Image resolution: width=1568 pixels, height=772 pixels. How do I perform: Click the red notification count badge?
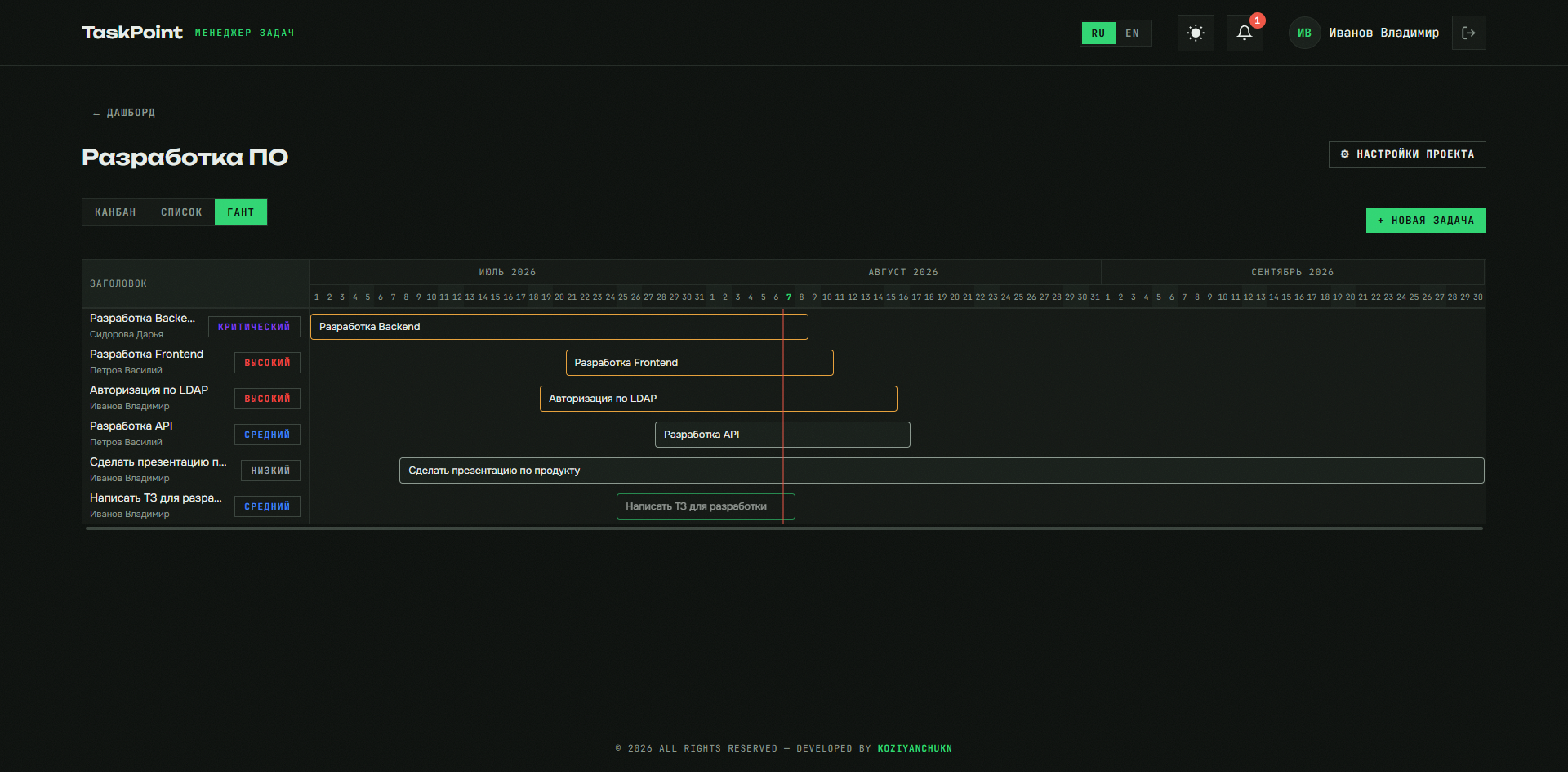coord(1258,20)
